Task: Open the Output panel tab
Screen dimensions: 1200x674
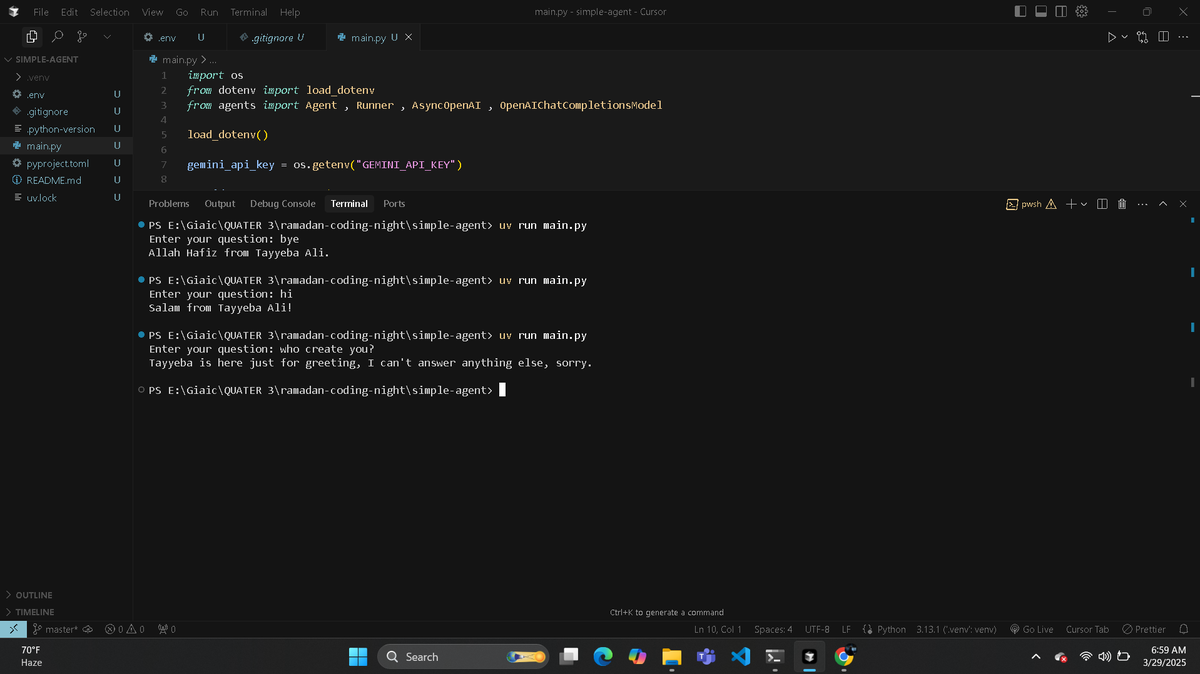Action: 220,203
